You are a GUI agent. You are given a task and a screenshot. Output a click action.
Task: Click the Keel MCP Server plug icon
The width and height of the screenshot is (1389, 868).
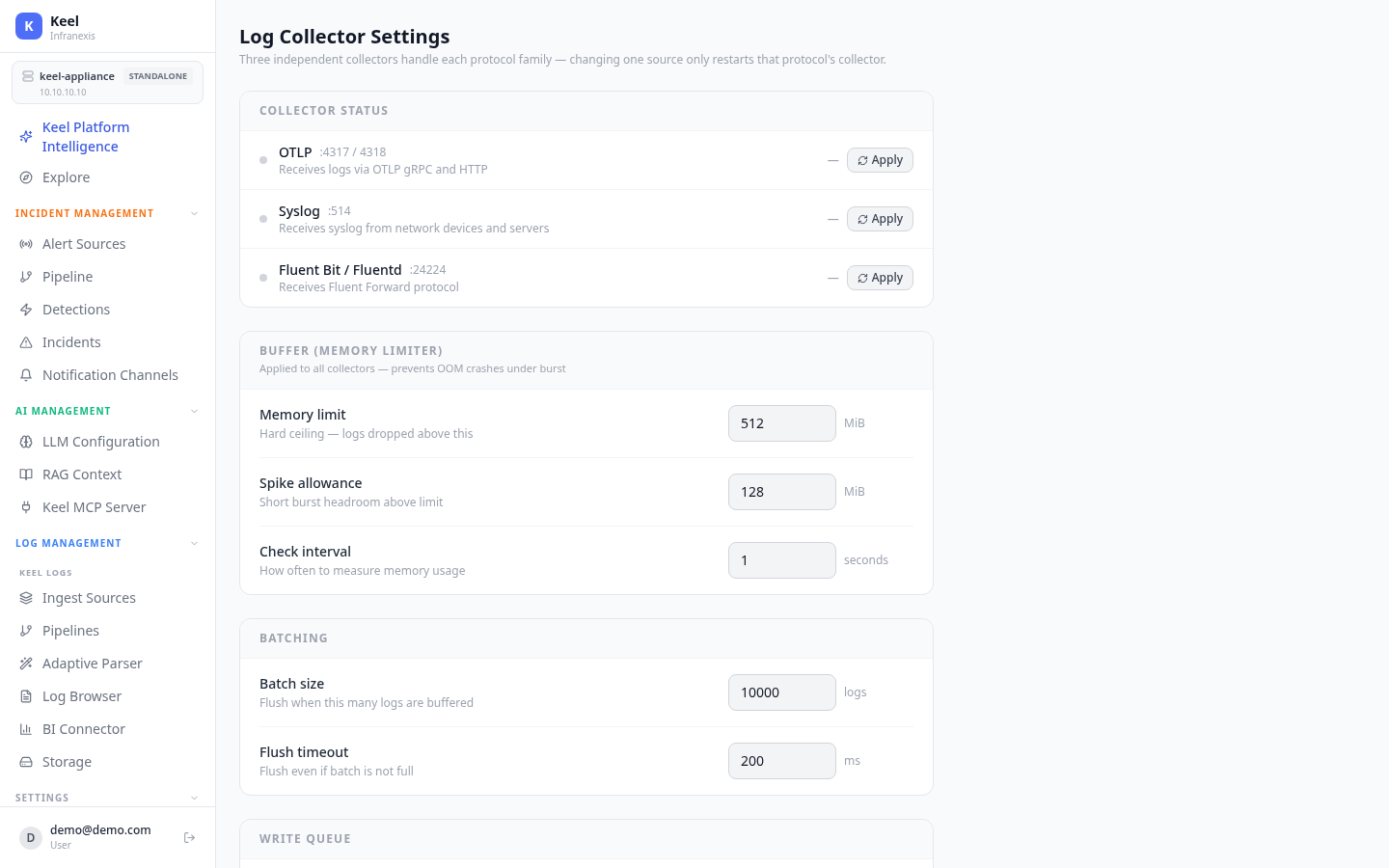tap(26, 507)
